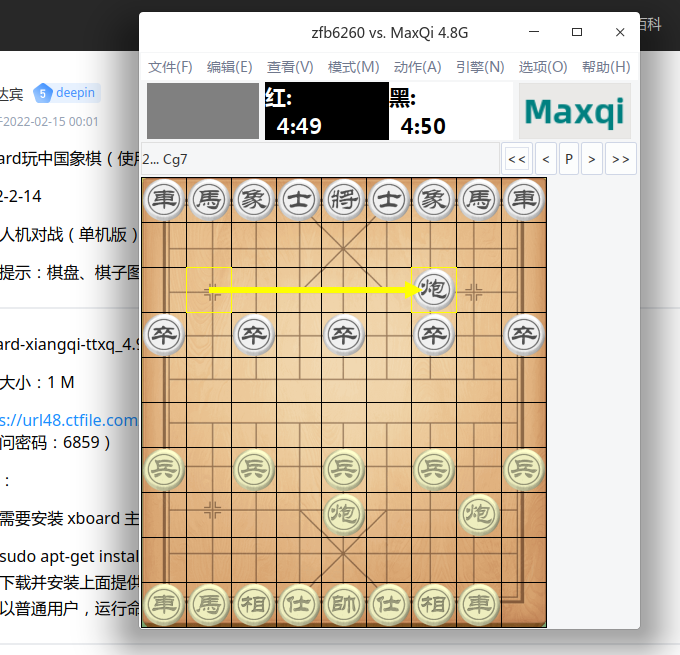The width and height of the screenshot is (680, 655).
Task: Jump to game start with << button
Action: tap(517, 159)
